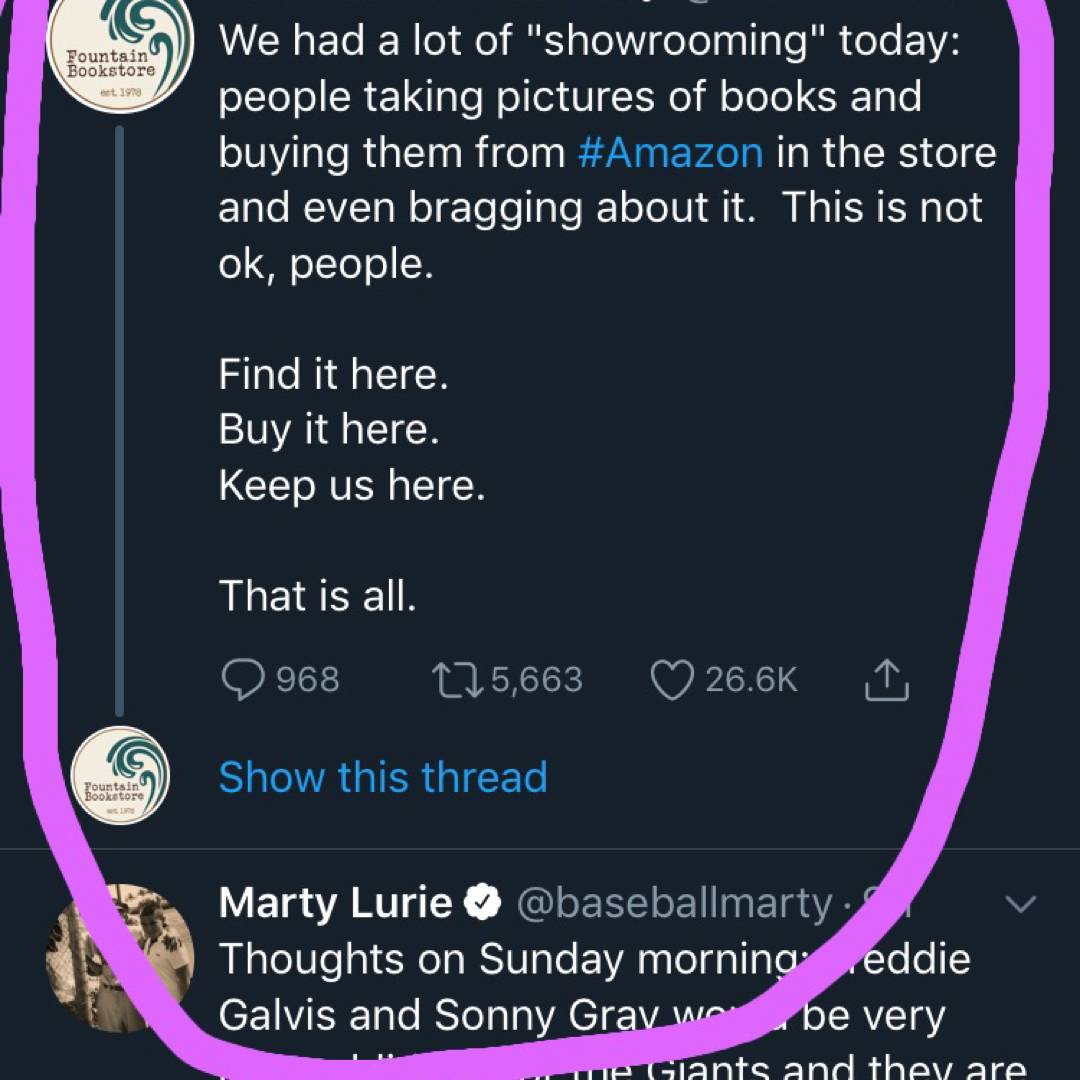Expand the chevron menu on Marty Lurie's tweet
The image size is (1080, 1080).
[1018, 905]
